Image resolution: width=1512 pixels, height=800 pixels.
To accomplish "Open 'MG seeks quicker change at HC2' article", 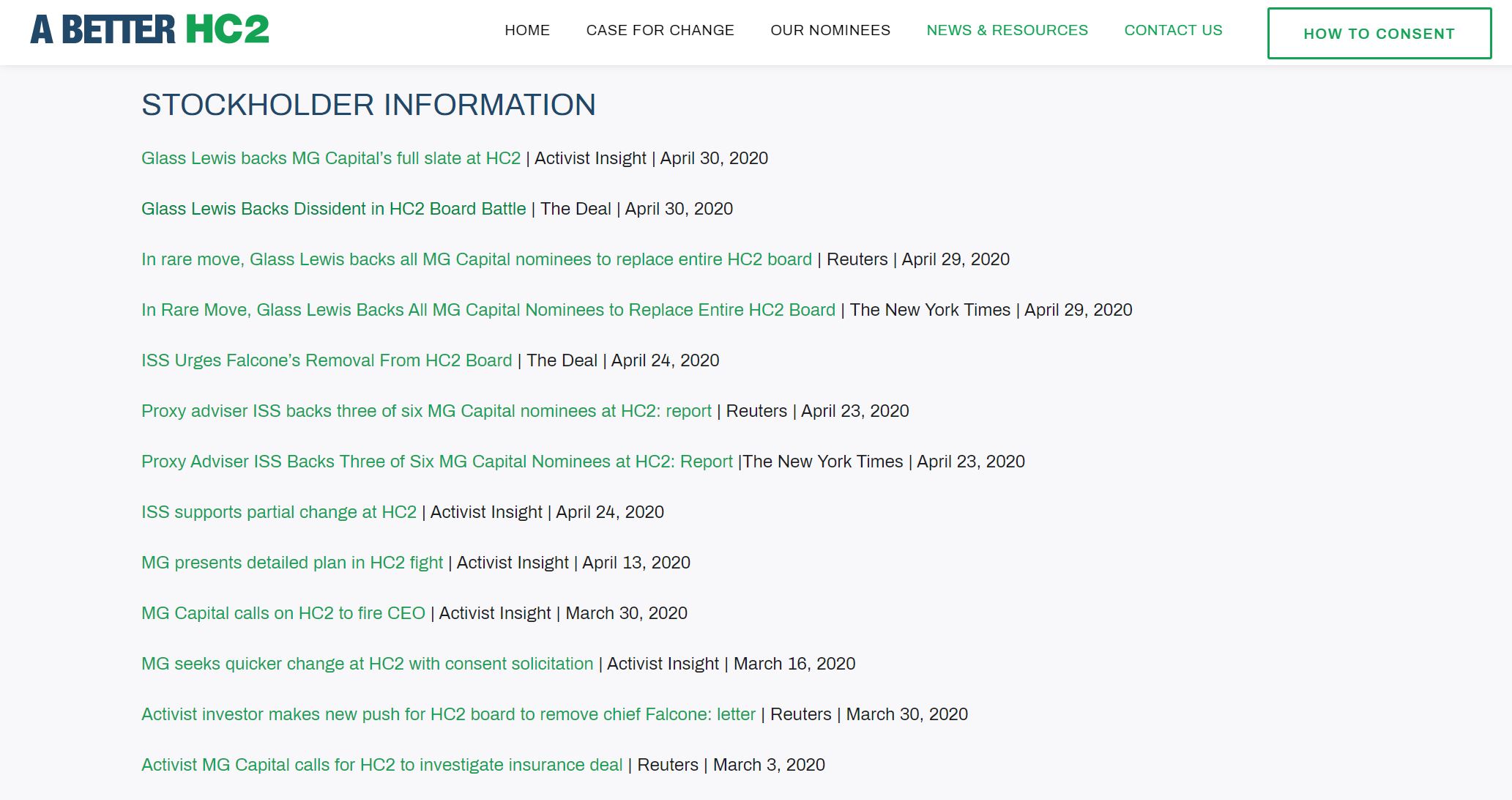I will pyautogui.click(x=367, y=664).
